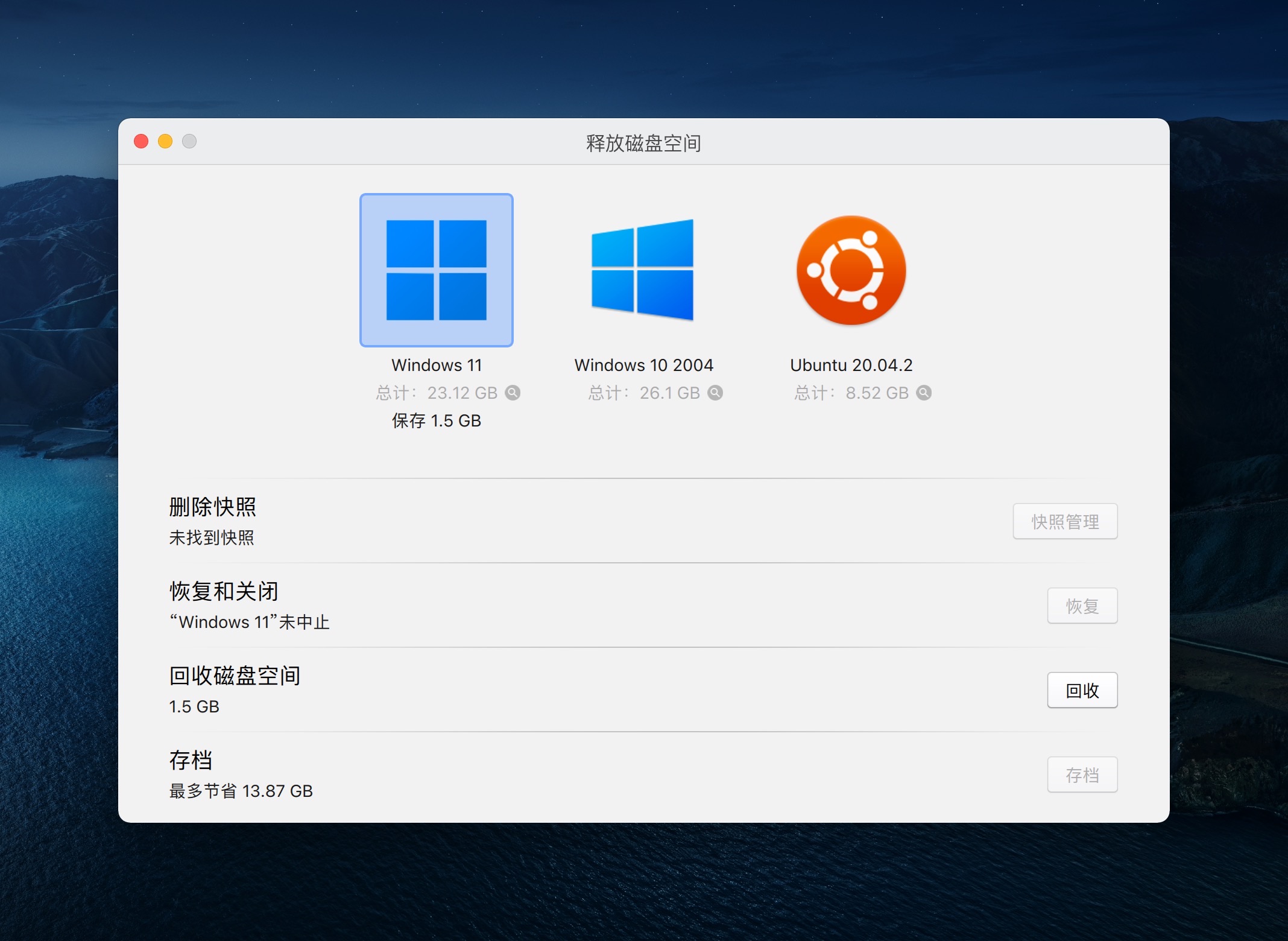Click magnifier icon next to 8.52 GB
This screenshot has height=941, width=1288.
924,393
